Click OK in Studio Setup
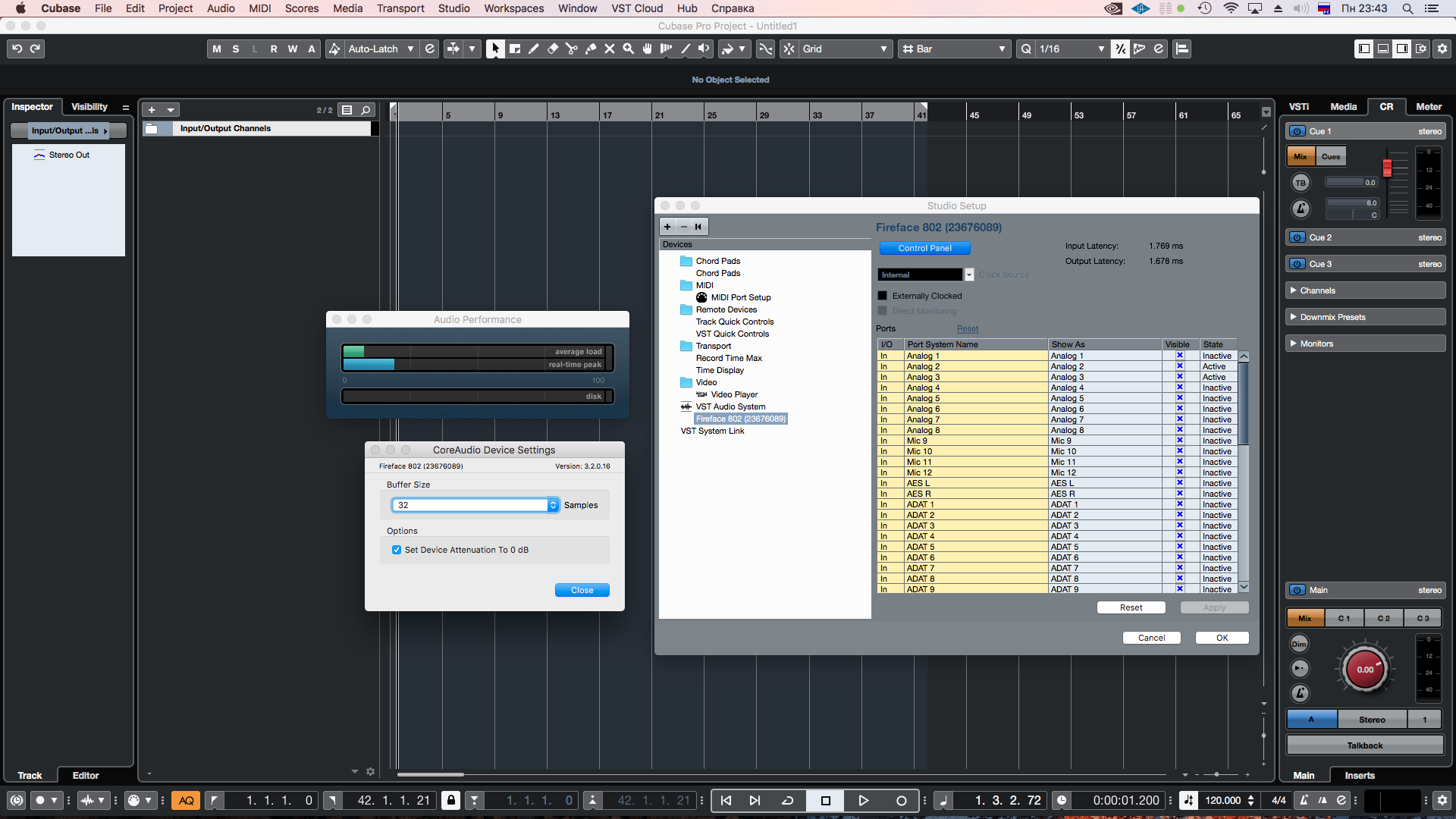This screenshot has width=1456, height=819. 1222,638
